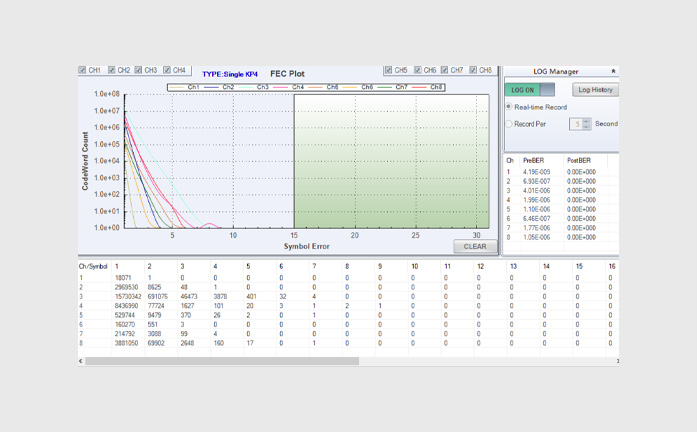Select the PreBER value 6.93E-007

pos(537,181)
